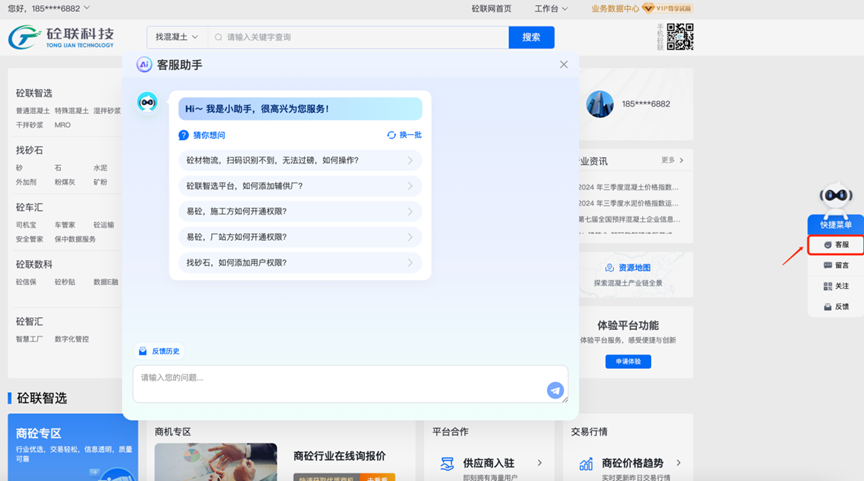Open 客服 in the quick menu
This screenshot has width=864, height=481.
835,245
